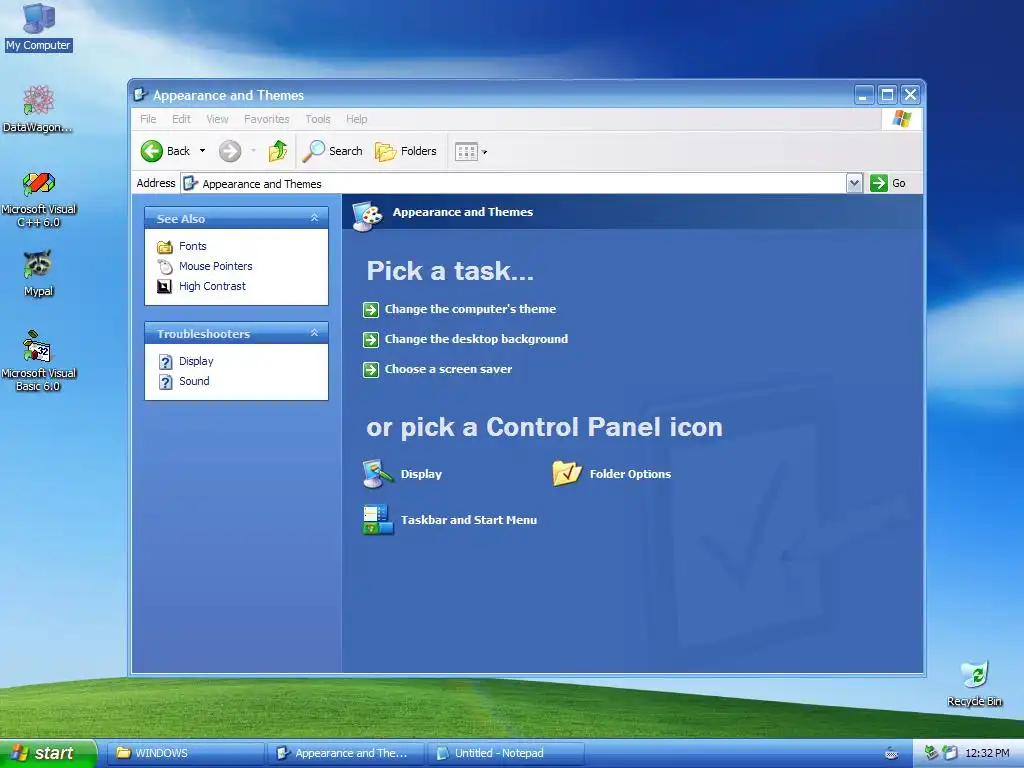Click the Views grid icon
This screenshot has height=768, width=1024.
(x=466, y=152)
